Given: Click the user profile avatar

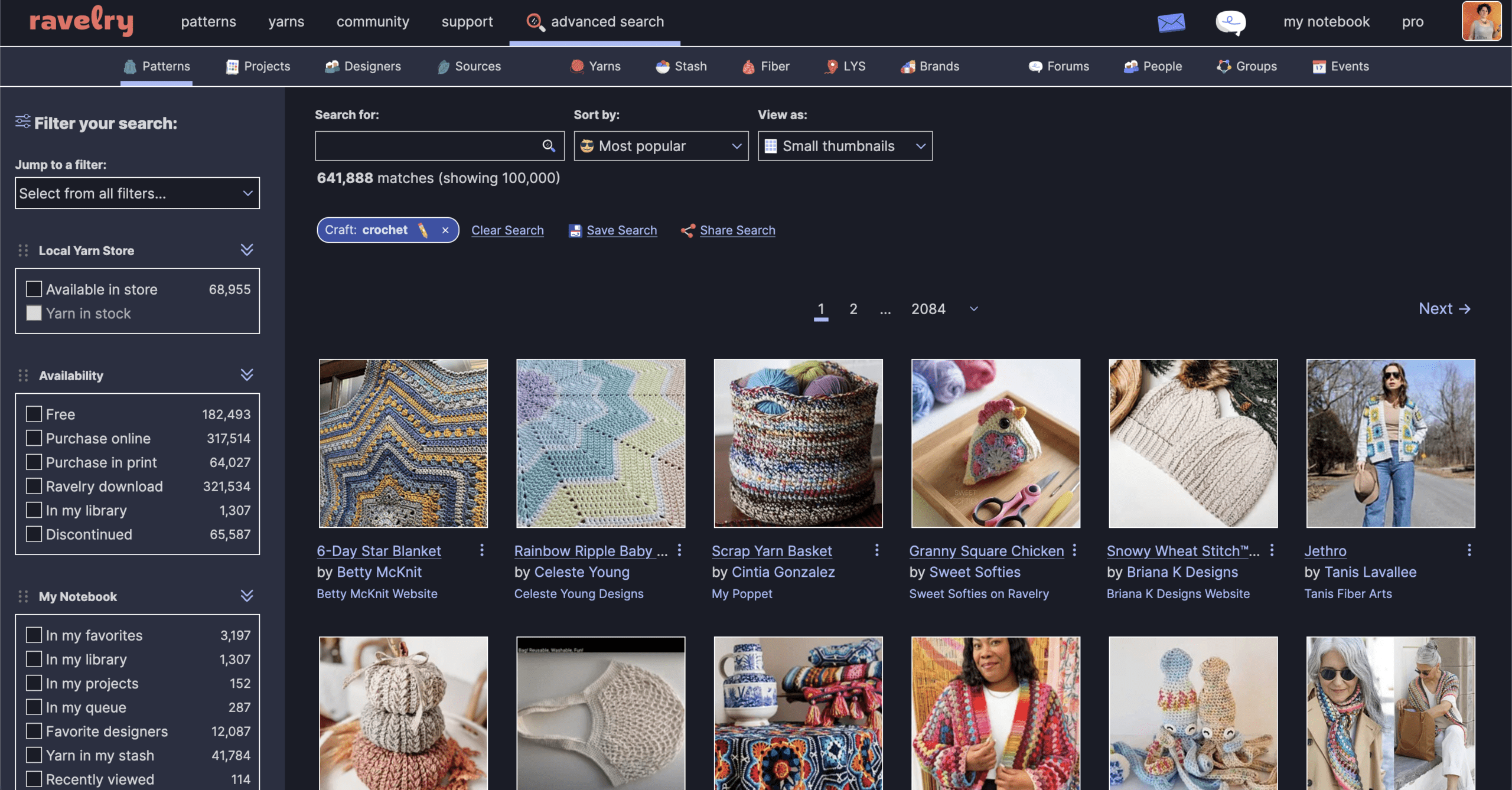Looking at the screenshot, I should 1481,21.
